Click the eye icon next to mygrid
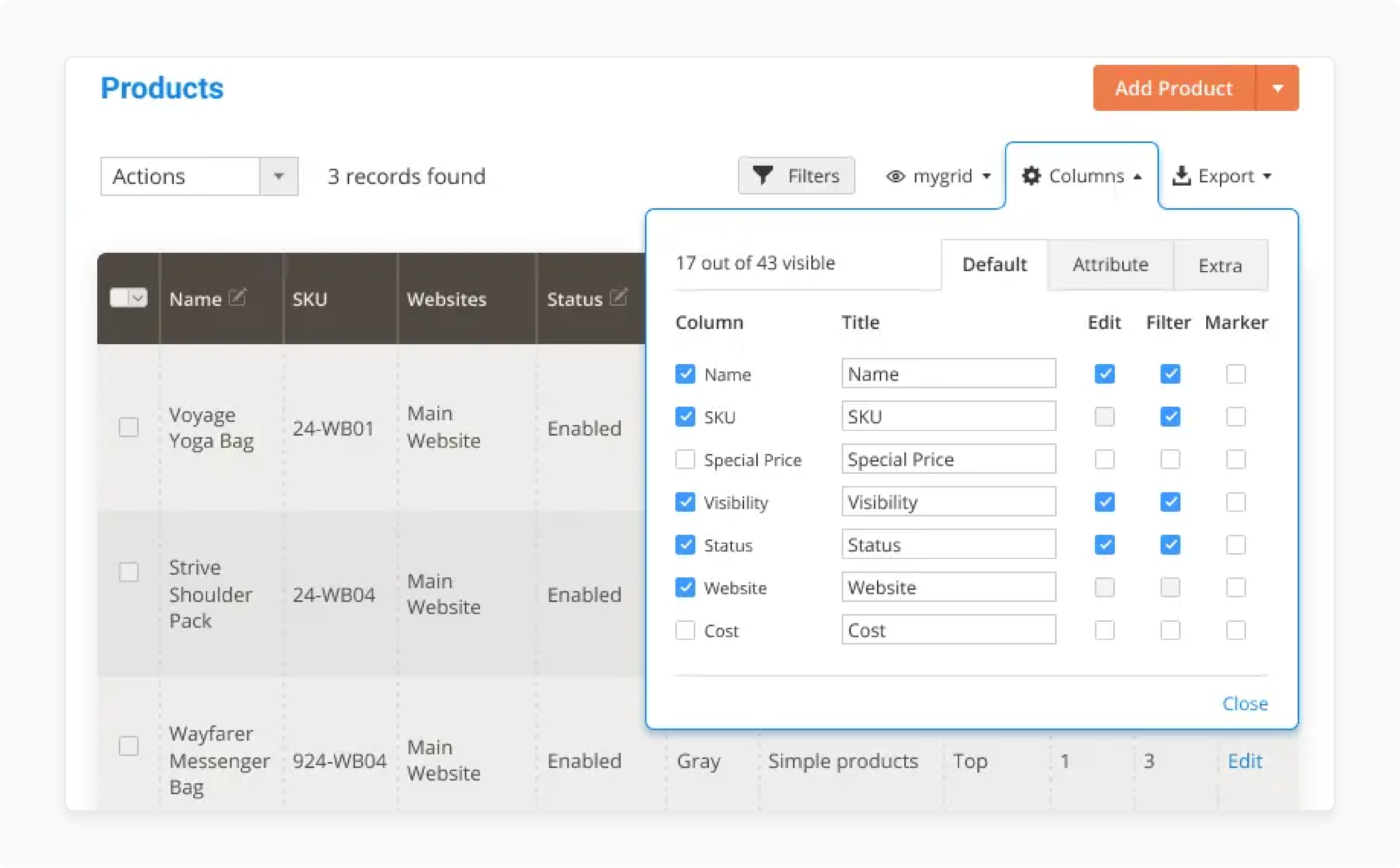The height and width of the screenshot is (868, 1400). coord(895,176)
